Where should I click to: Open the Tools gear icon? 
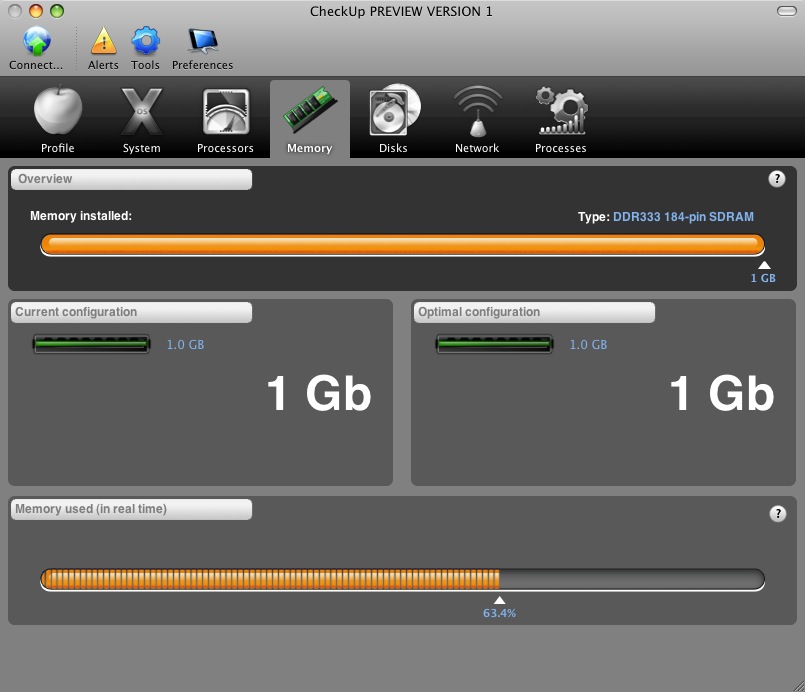pyautogui.click(x=145, y=41)
